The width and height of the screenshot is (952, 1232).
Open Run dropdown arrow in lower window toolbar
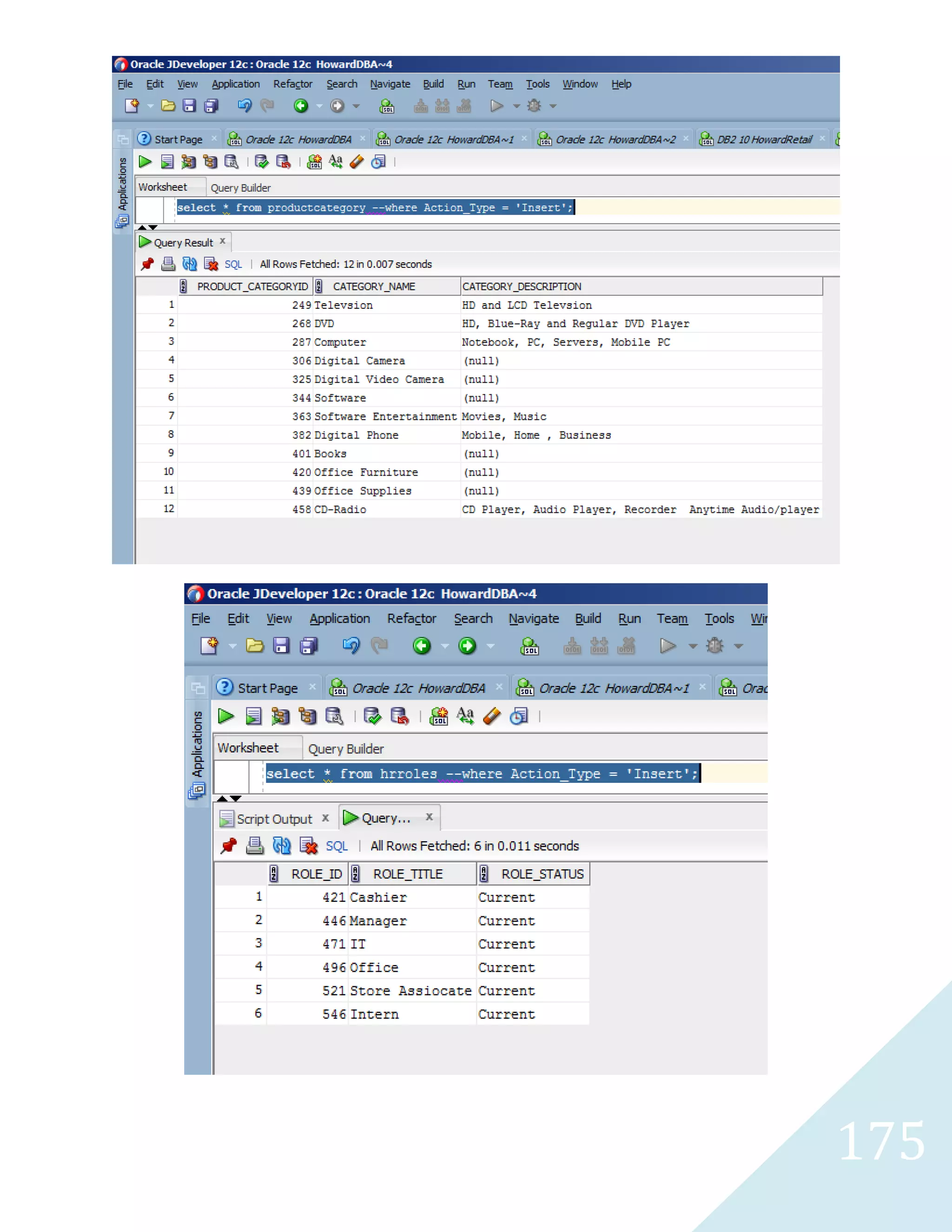click(x=693, y=647)
